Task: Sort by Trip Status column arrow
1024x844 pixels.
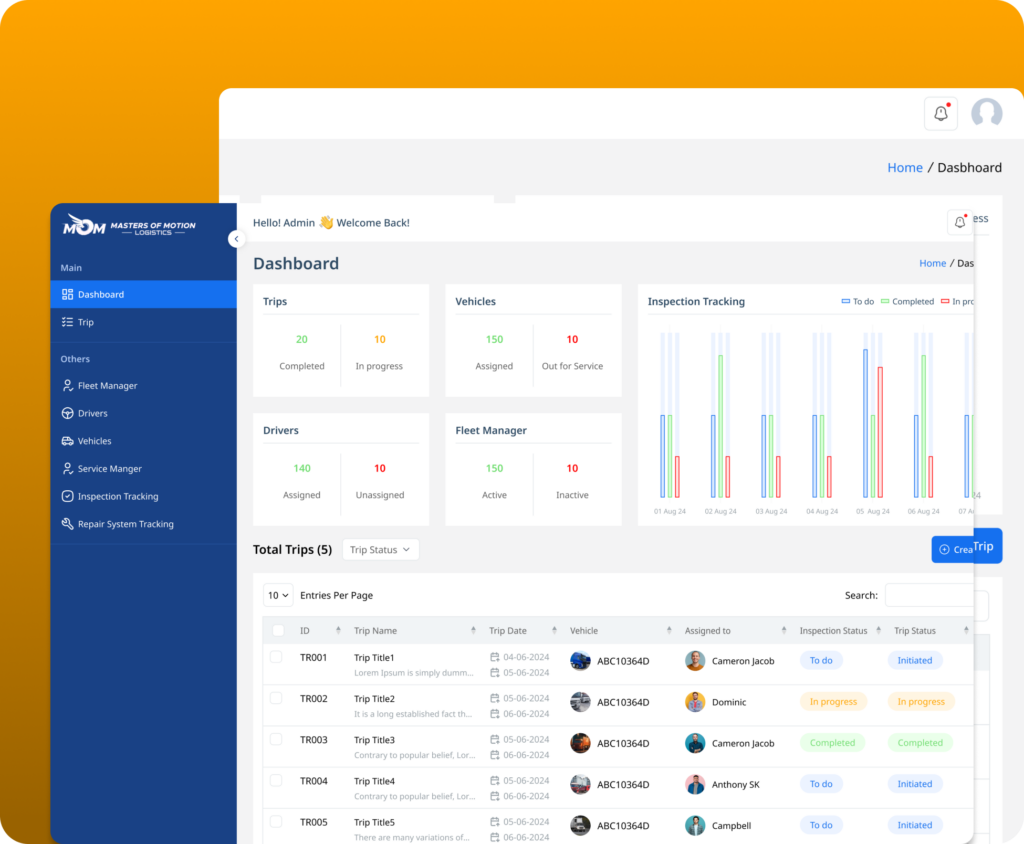Action: tap(967, 630)
